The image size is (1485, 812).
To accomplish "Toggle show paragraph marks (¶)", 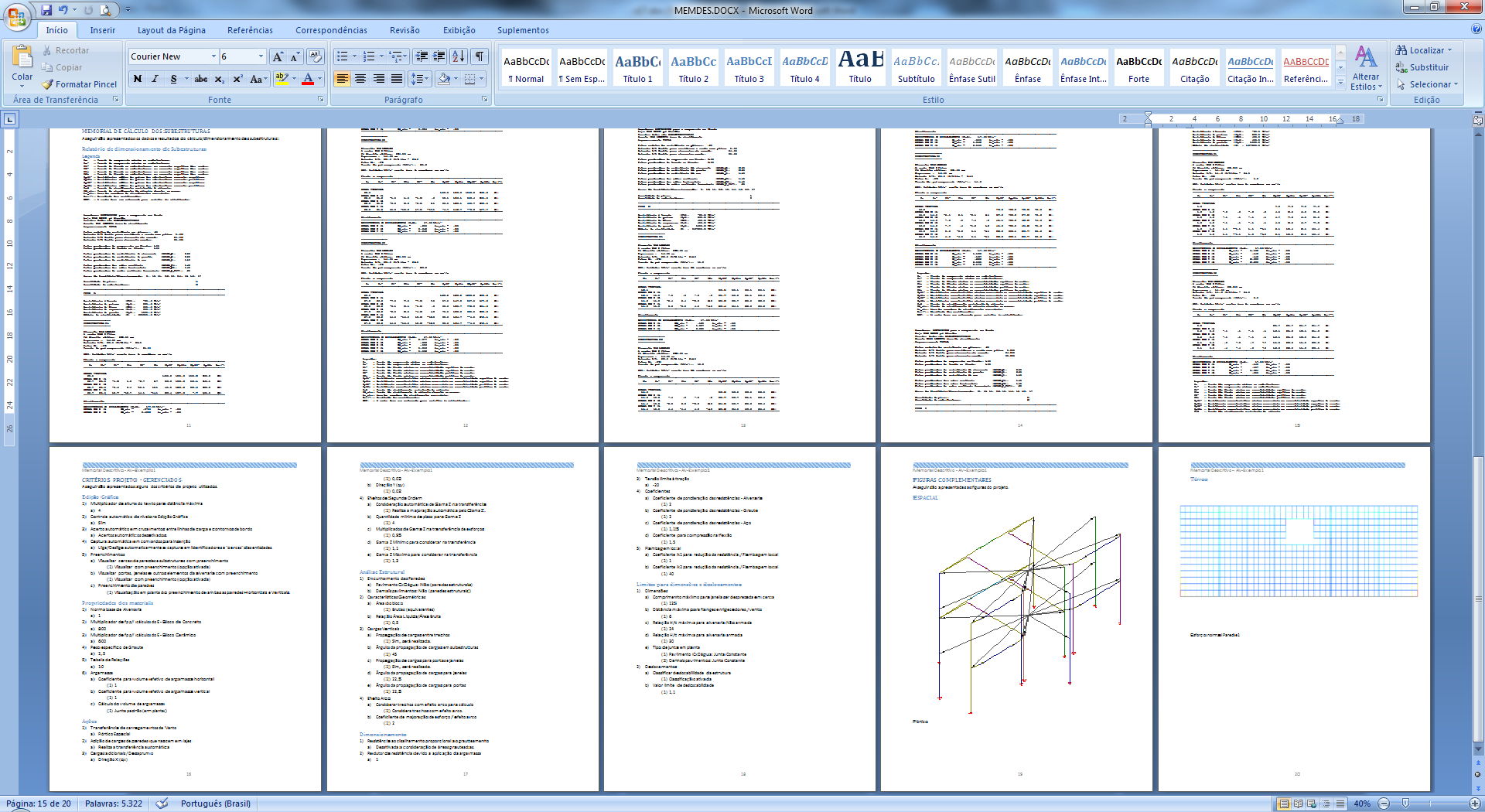I will point(480,56).
